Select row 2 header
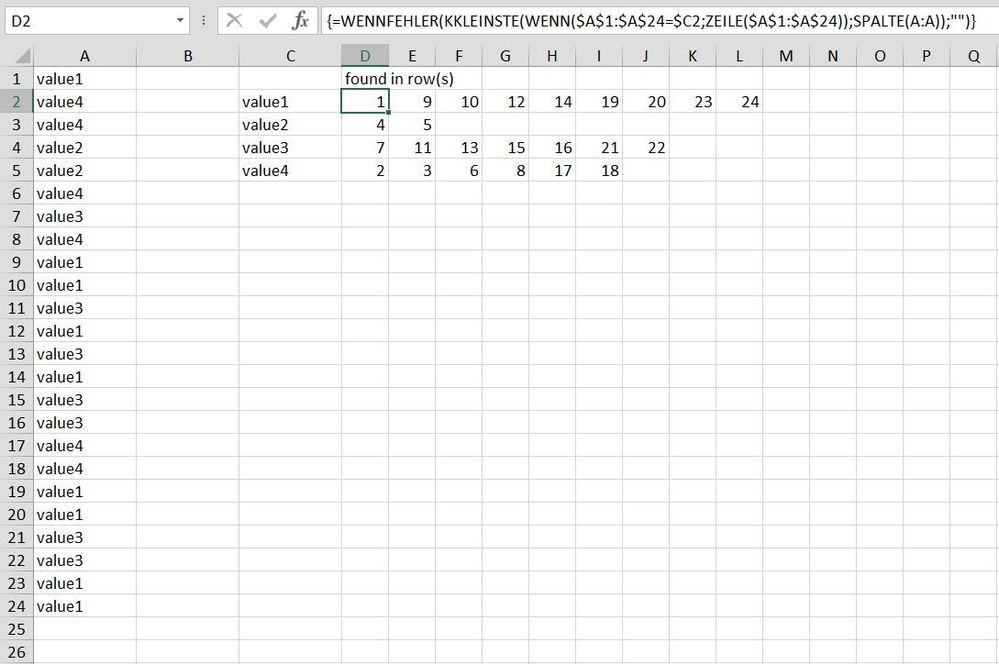The height and width of the screenshot is (664, 999). click(x=17, y=102)
